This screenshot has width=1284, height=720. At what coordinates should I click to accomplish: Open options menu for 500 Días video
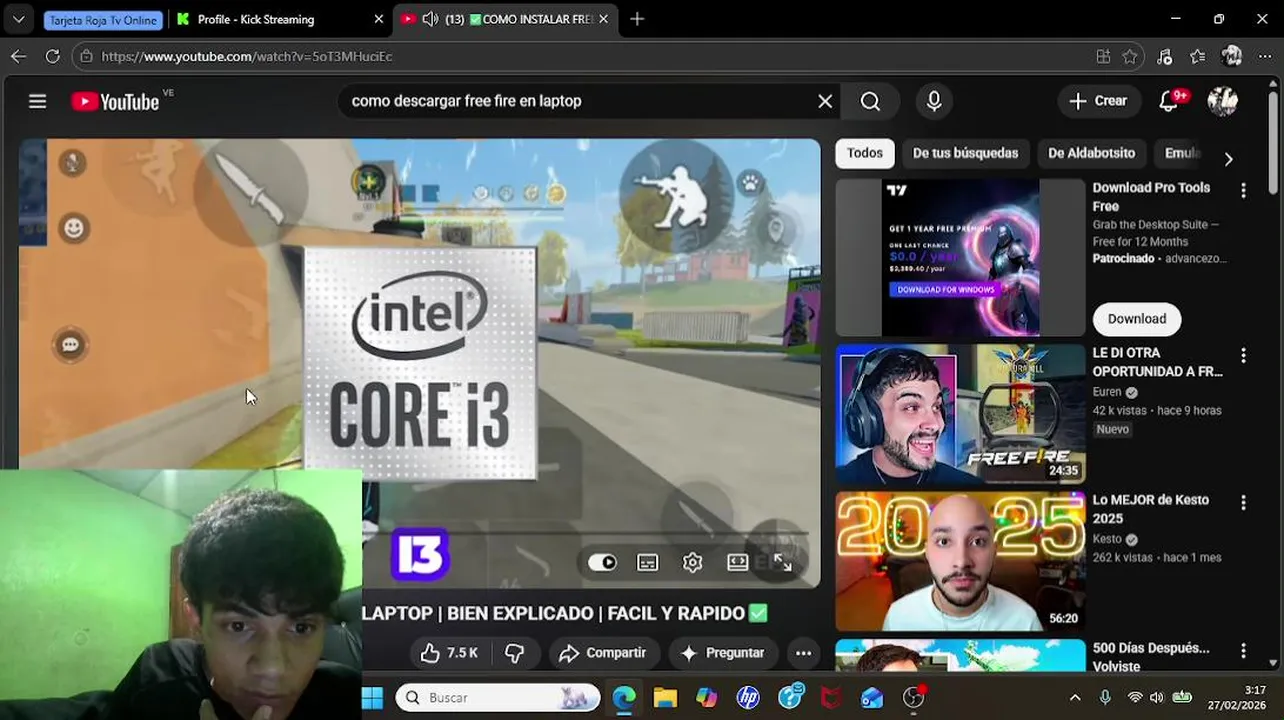click(1243, 650)
